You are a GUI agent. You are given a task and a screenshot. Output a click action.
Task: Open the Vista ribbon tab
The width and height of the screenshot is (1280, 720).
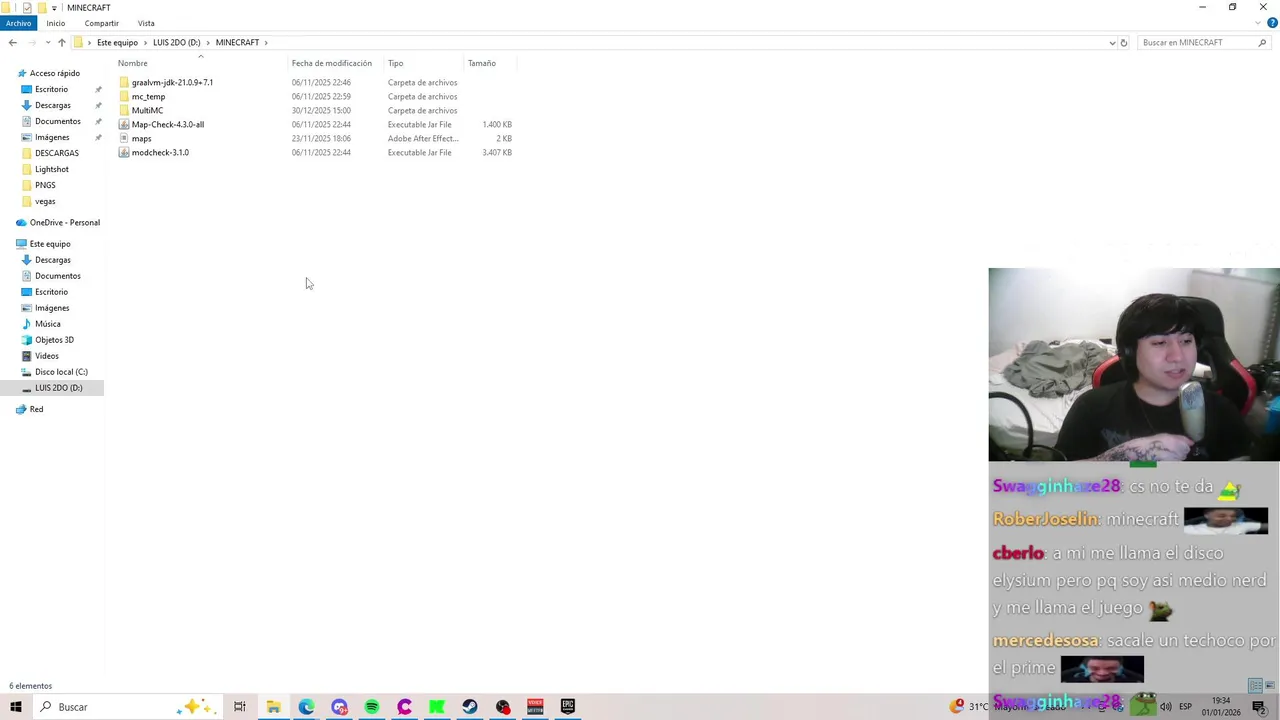click(146, 23)
